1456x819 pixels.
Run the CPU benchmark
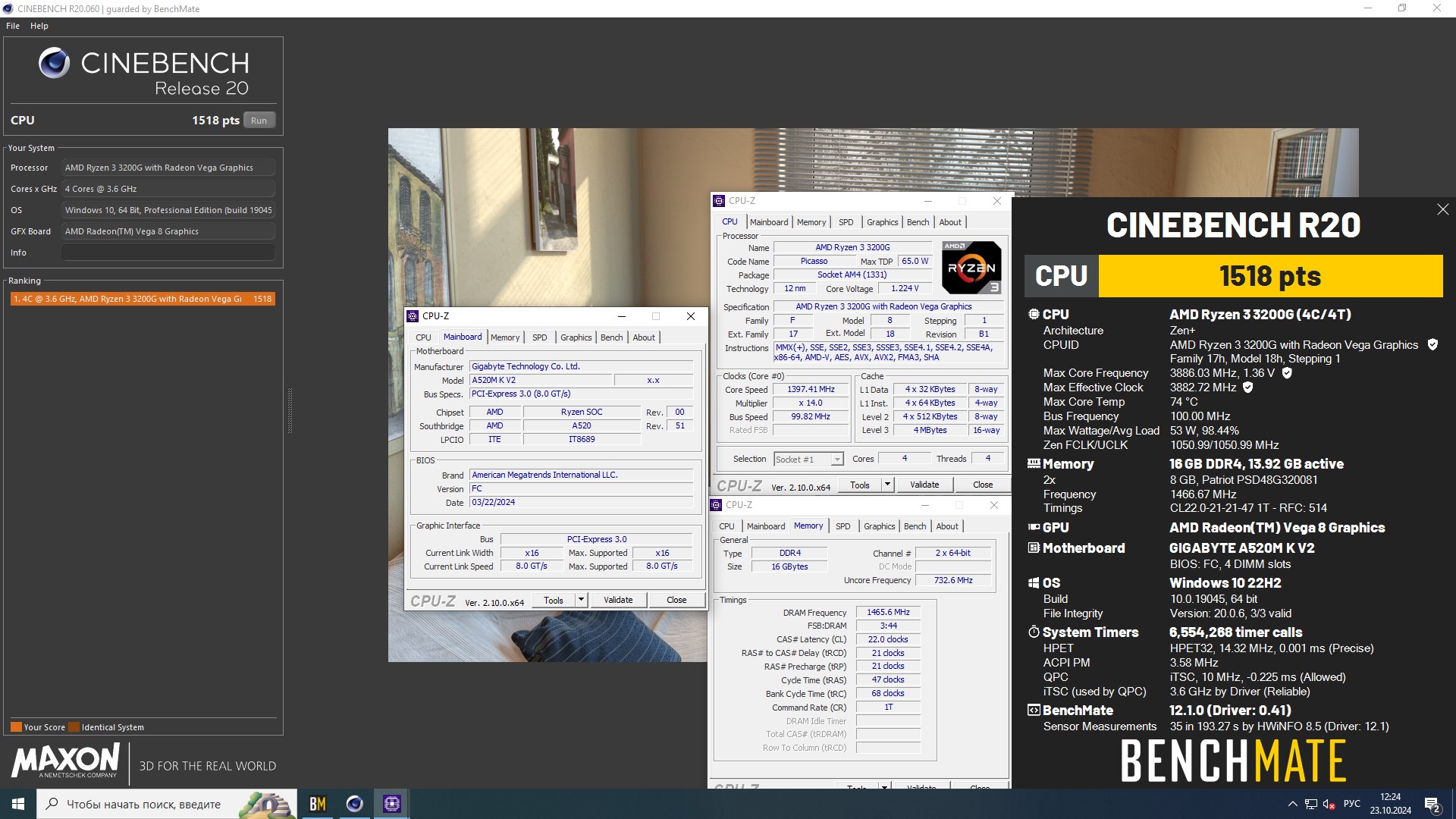coord(259,120)
